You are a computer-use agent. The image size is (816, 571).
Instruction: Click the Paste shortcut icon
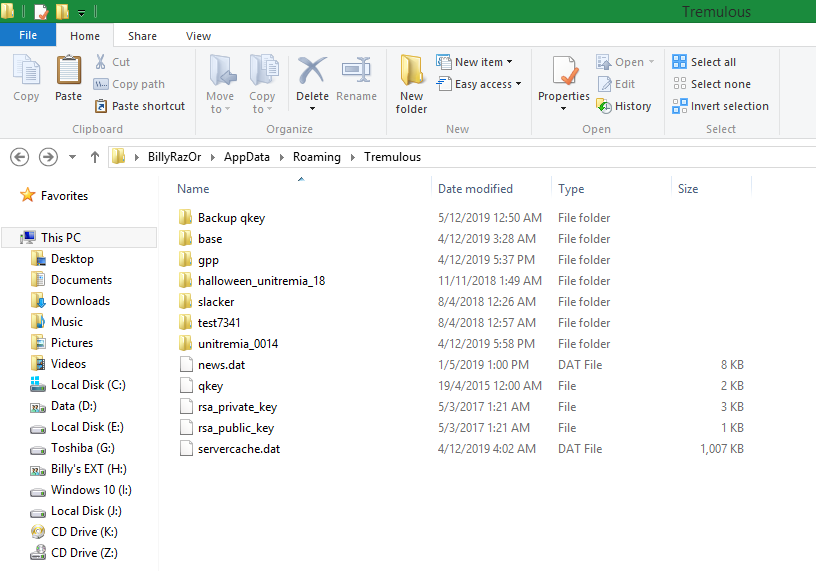coord(102,106)
